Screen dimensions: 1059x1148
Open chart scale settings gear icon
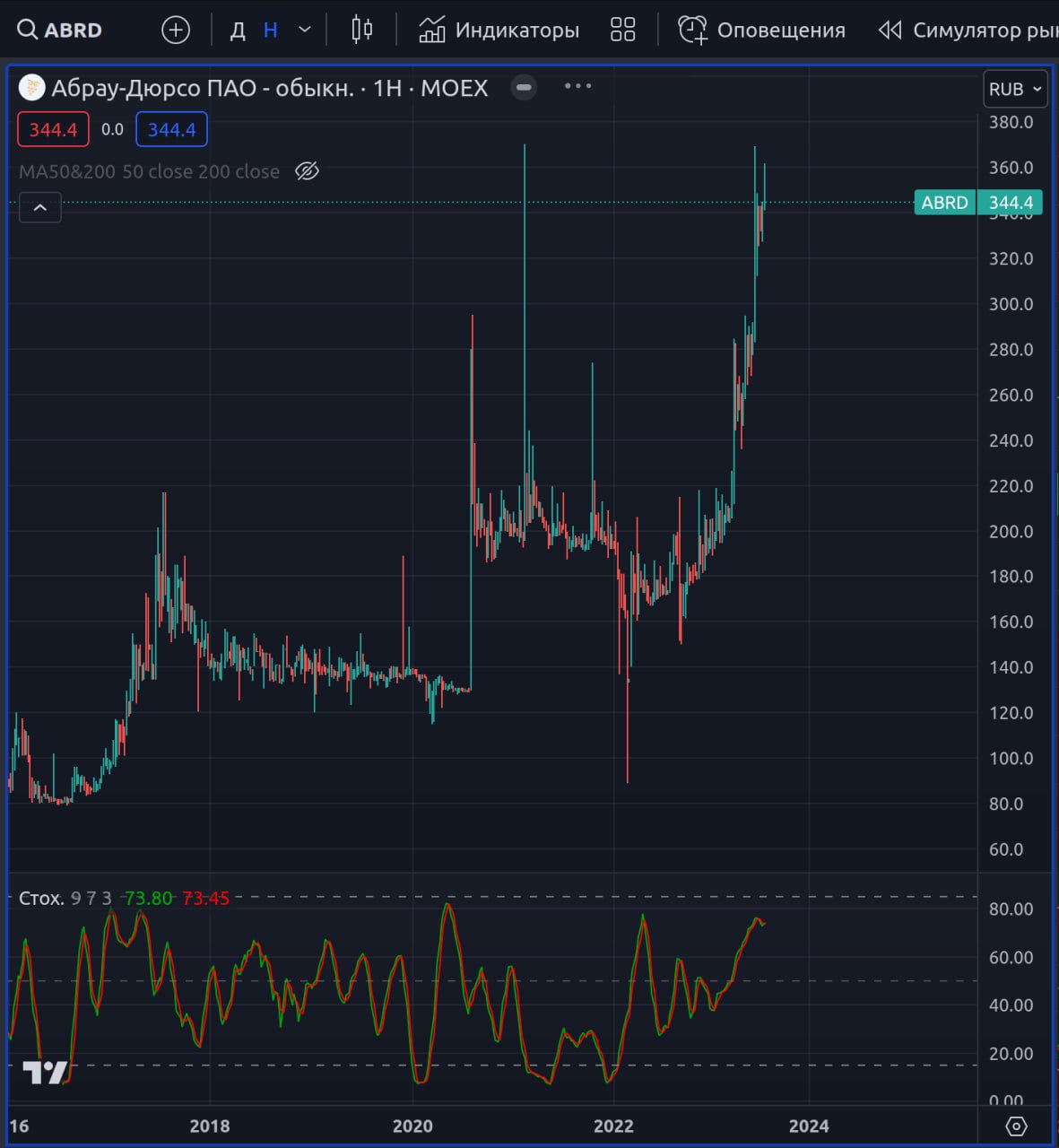(x=1016, y=1126)
